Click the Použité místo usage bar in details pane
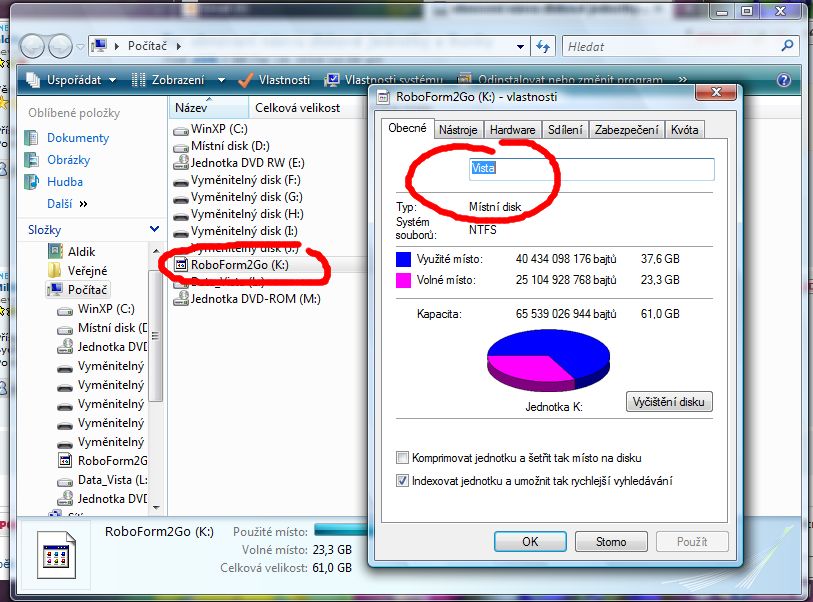The image size is (813, 602). tap(341, 530)
